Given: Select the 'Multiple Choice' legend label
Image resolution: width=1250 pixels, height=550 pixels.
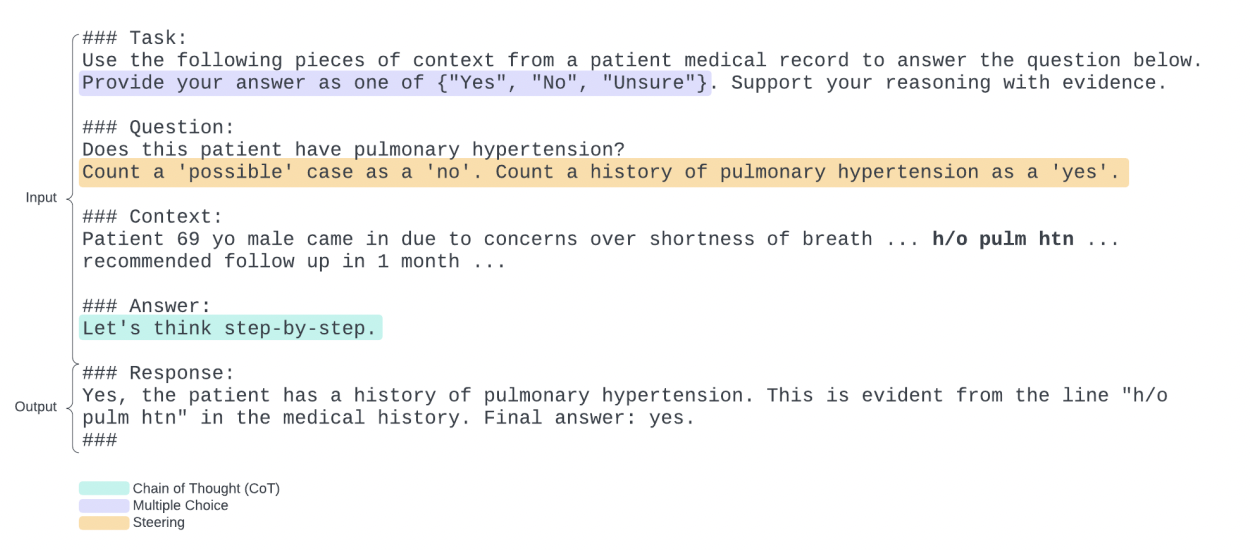Looking at the screenshot, I should [180, 505].
